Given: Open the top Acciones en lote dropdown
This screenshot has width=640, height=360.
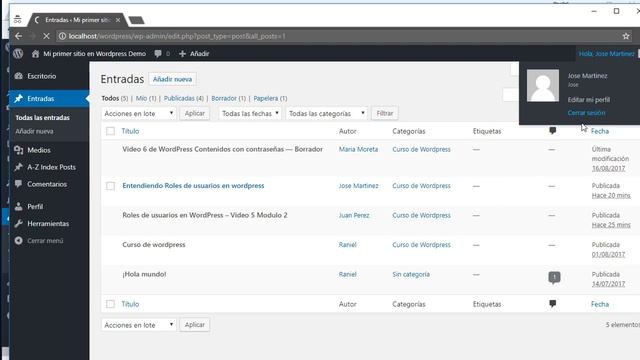Looking at the screenshot, I should pos(139,113).
